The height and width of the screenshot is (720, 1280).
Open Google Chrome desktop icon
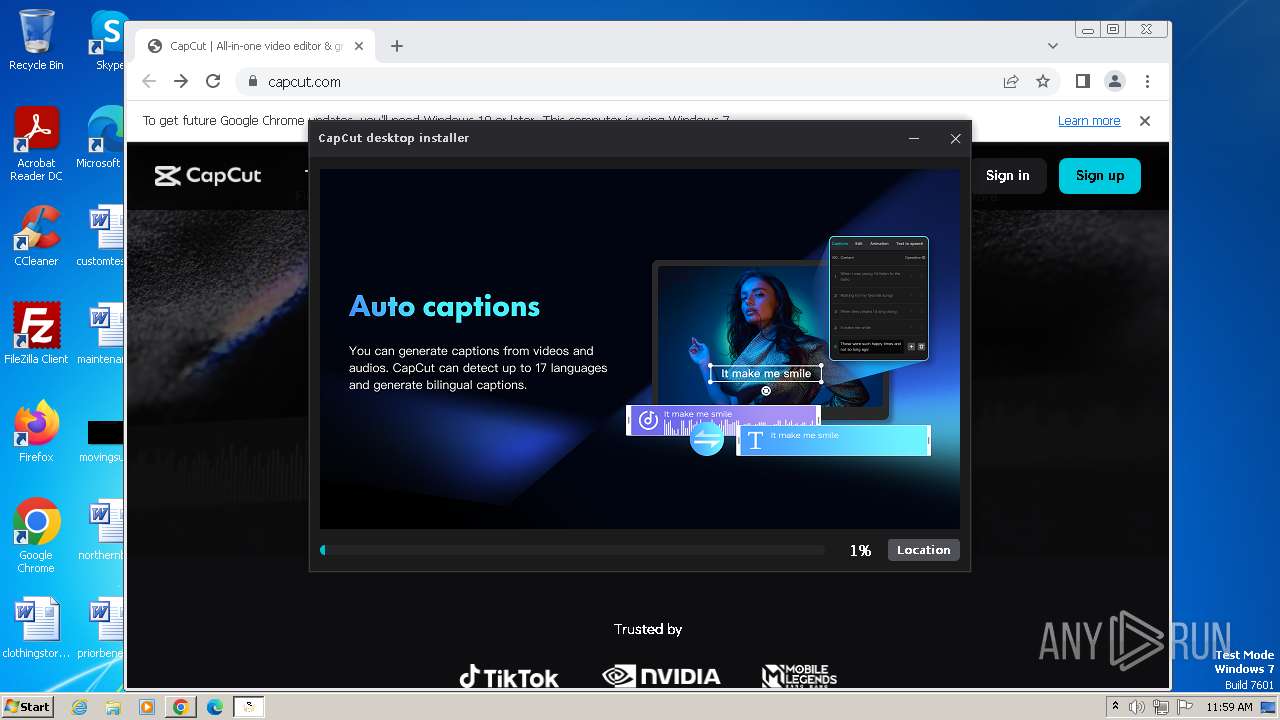tap(36, 536)
